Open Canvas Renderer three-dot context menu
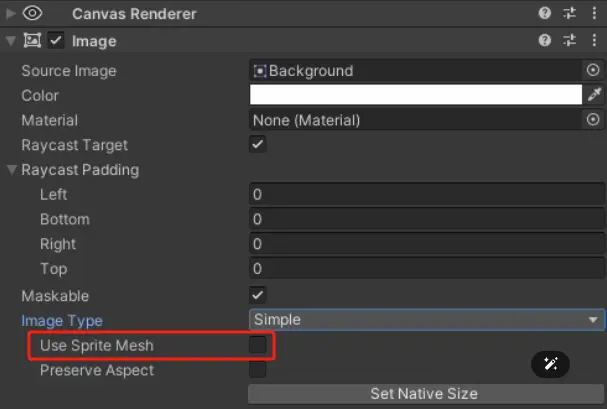 [594, 13]
